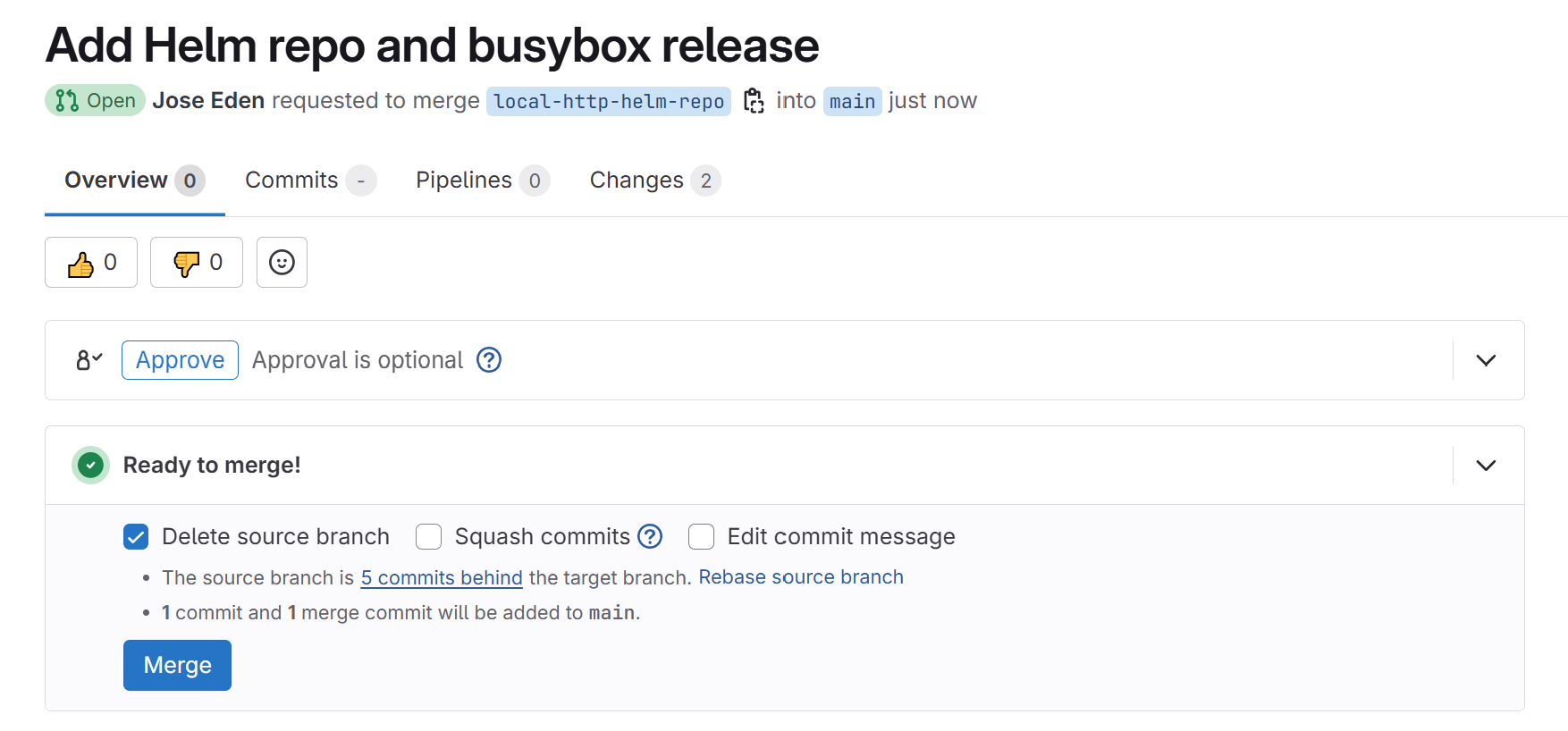Copy the source branch name icon
This screenshot has width=1568, height=731.
pyautogui.click(x=754, y=101)
